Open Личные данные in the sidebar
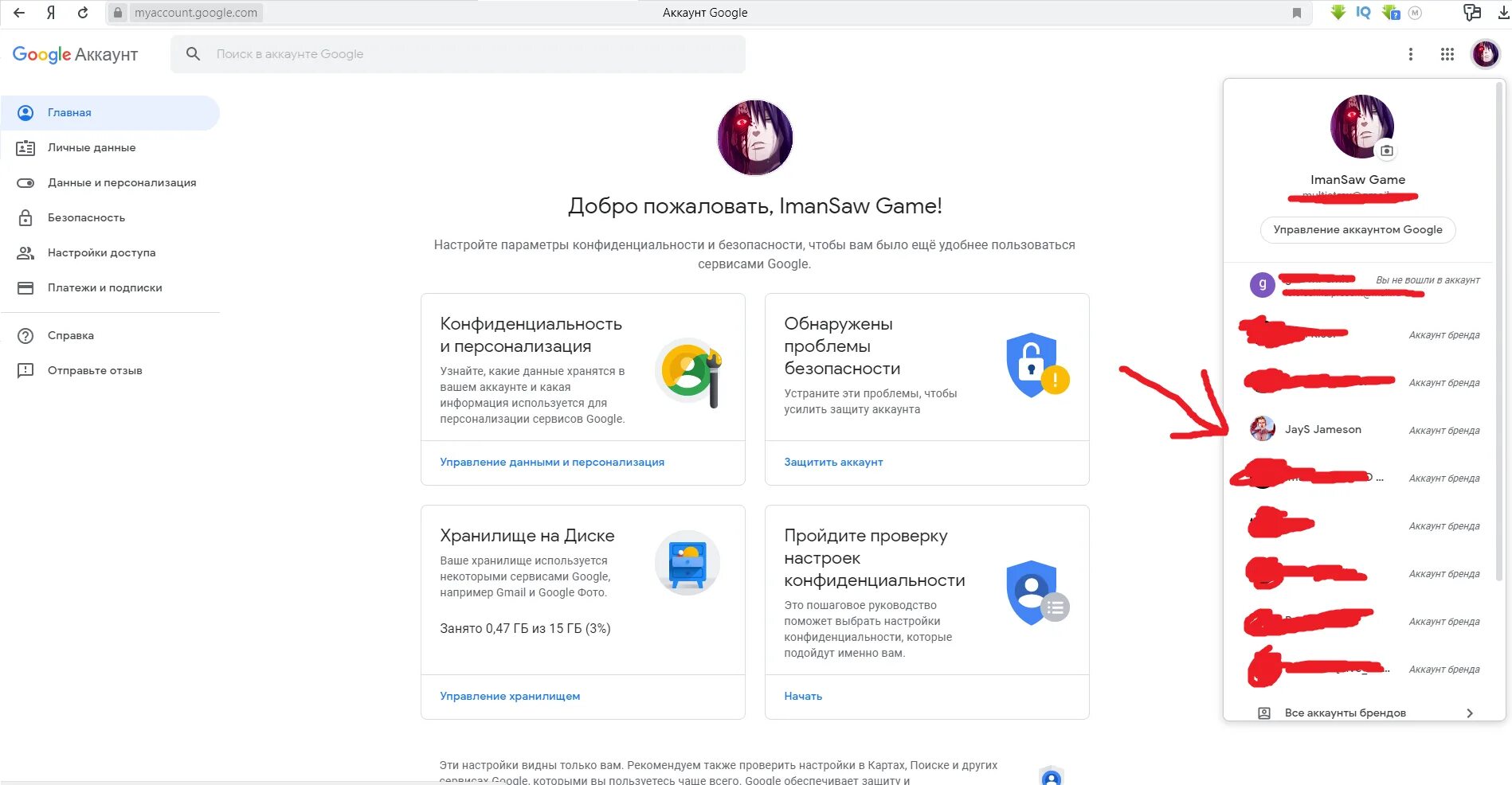1512x785 pixels. click(x=110, y=148)
